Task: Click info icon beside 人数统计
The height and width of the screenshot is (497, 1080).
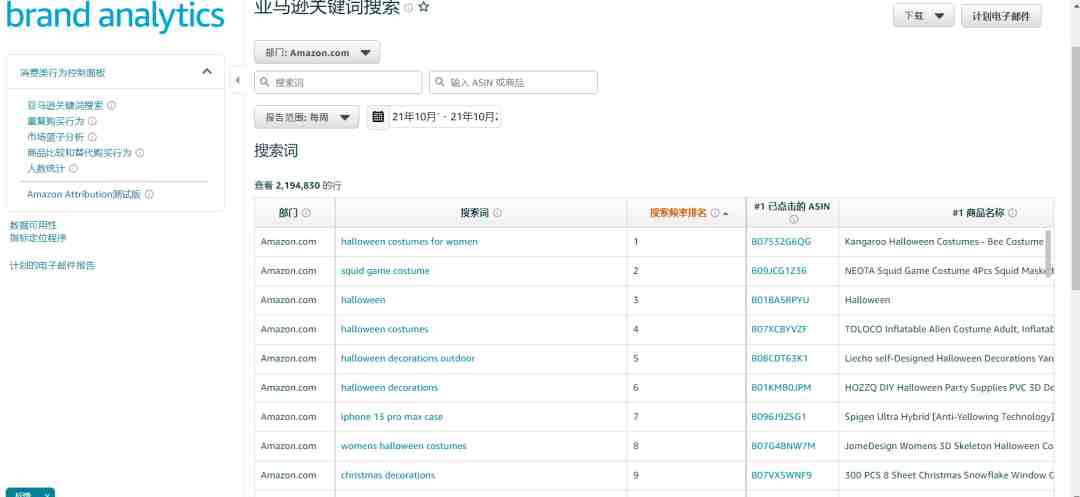Action: point(74,168)
